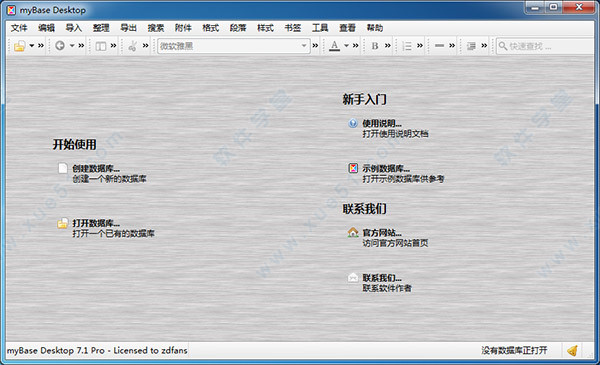This screenshot has height=365, width=600.
Task: Open the font name combo box 微软雅黑
Action: coord(233,46)
